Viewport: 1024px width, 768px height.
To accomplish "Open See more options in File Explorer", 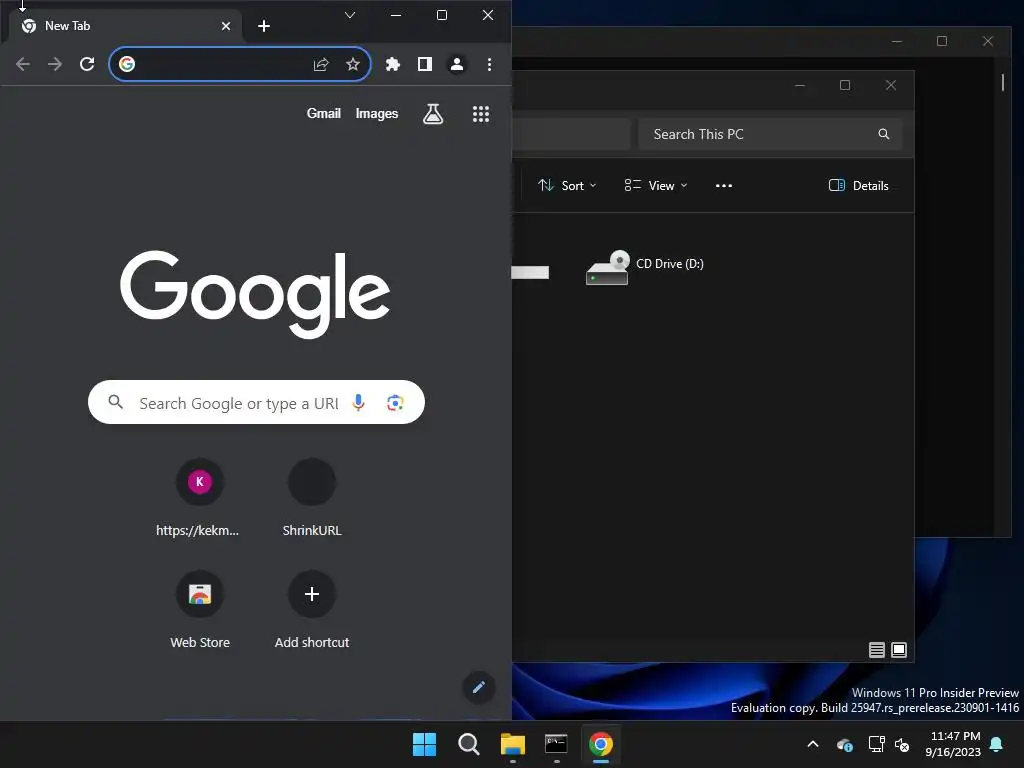I will 724,185.
